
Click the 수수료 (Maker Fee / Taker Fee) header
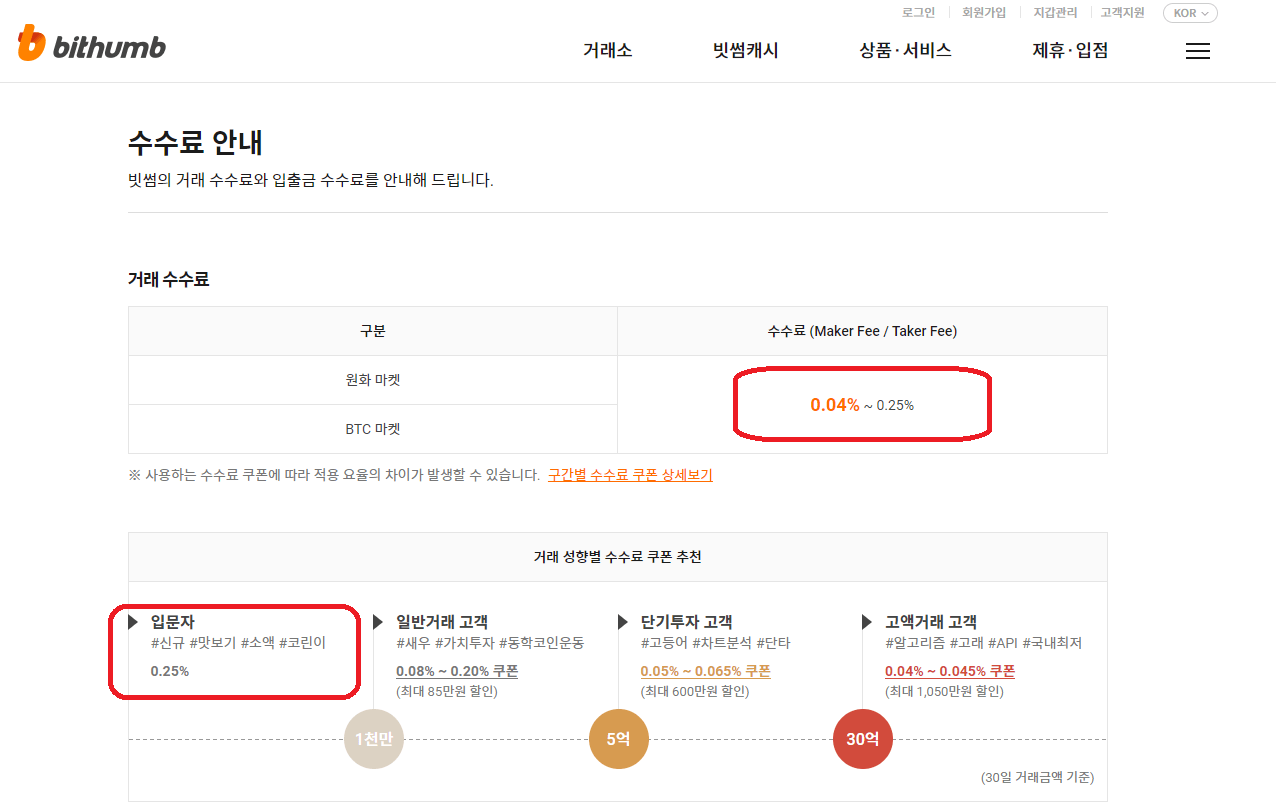pyautogui.click(x=862, y=331)
